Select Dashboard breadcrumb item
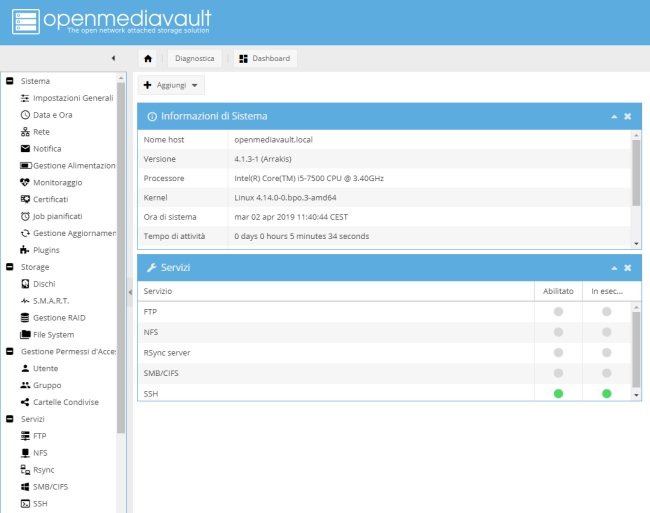The width and height of the screenshot is (650, 513). tap(265, 58)
